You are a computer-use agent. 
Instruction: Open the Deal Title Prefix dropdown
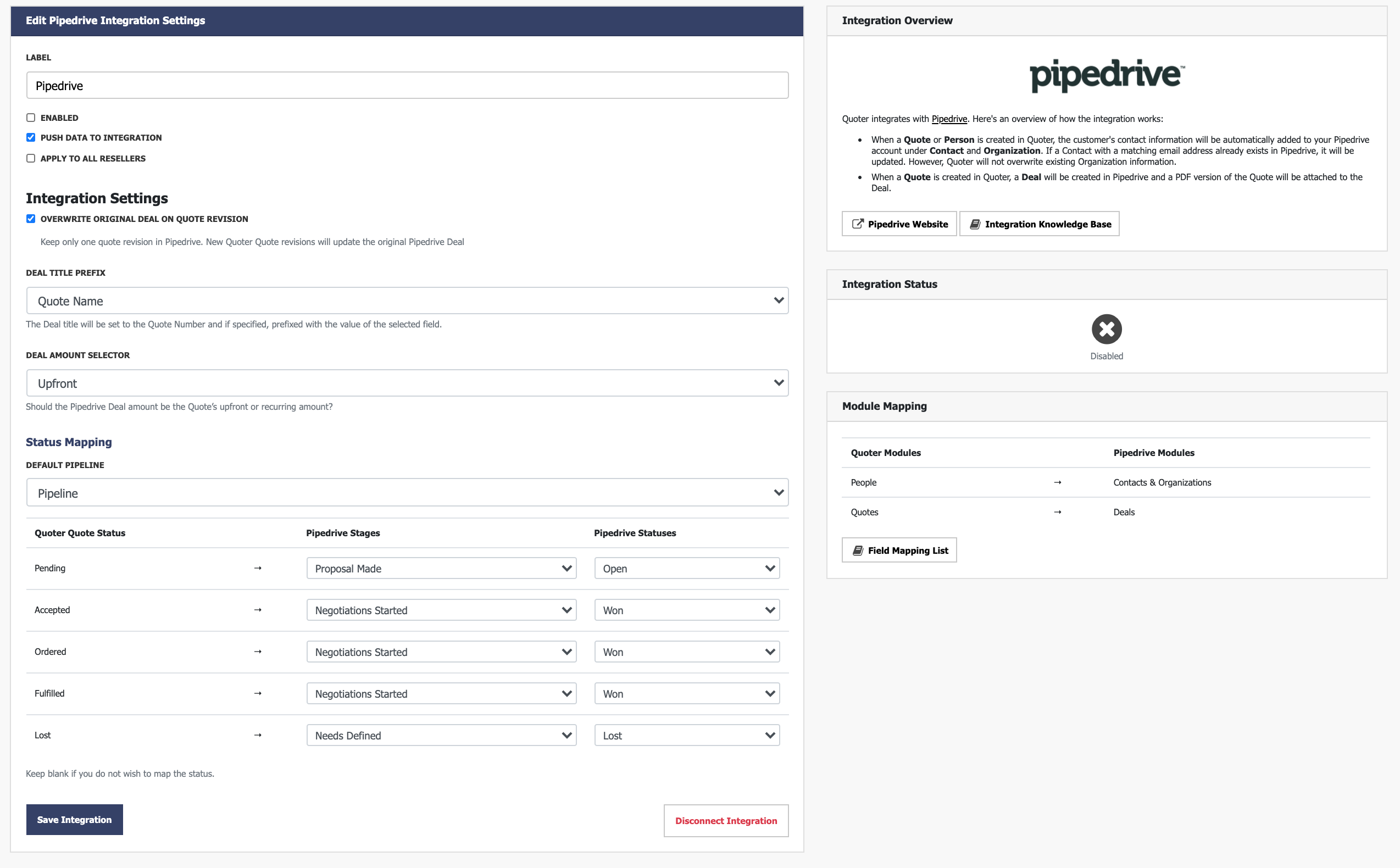pyautogui.click(x=407, y=301)
